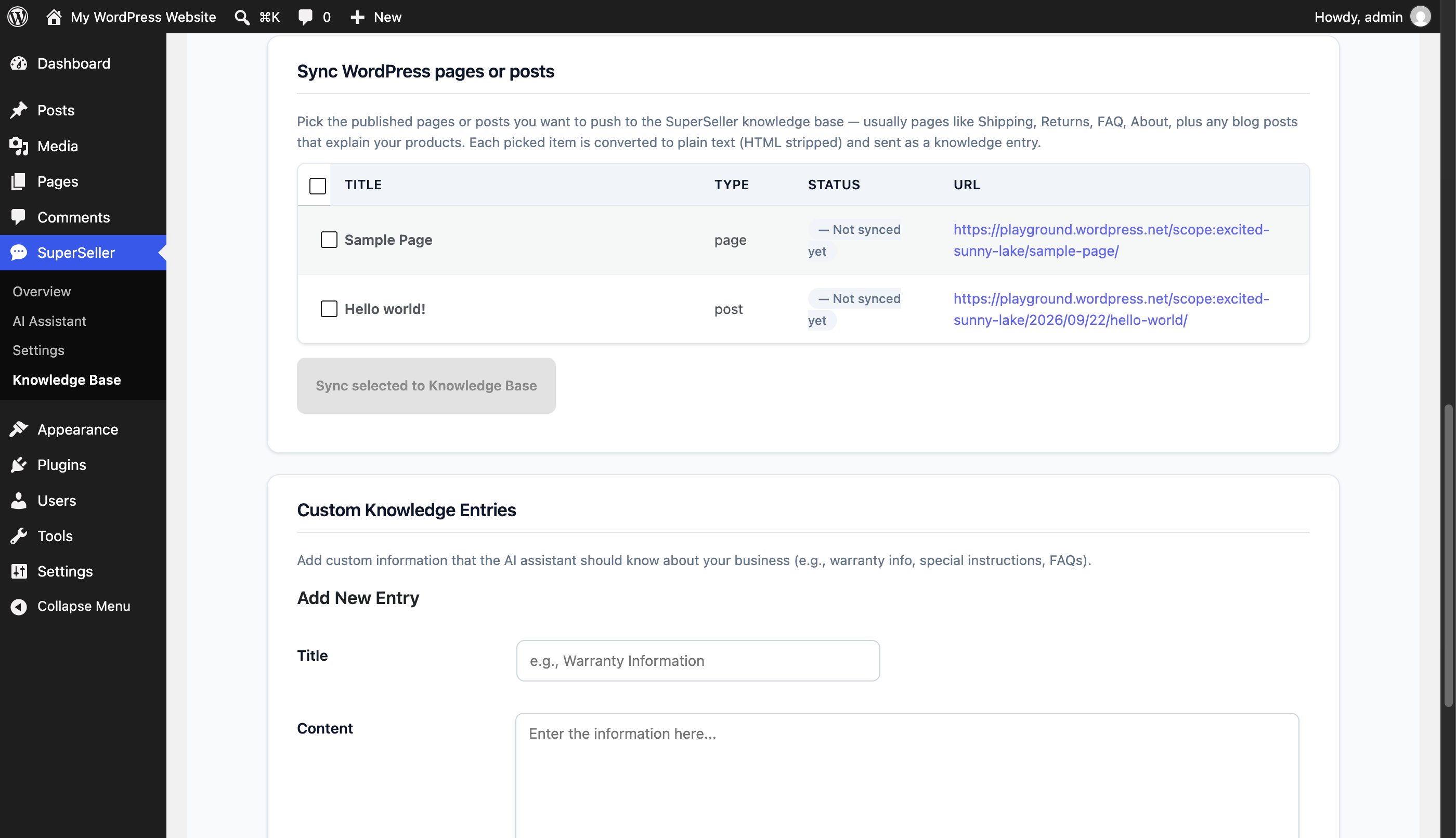Open SuperSeller Settings submenu item
This screenshot has height=838, width=1456.
(38, 350)
